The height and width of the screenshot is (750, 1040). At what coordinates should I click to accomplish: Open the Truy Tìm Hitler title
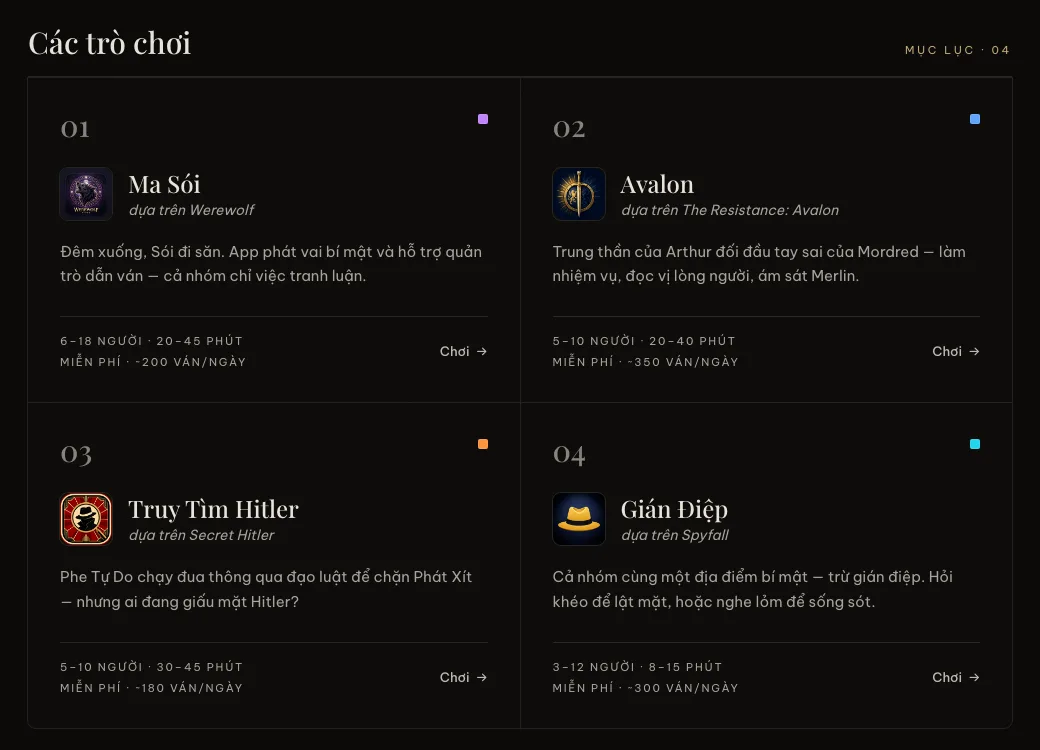(x=214, y=509)
